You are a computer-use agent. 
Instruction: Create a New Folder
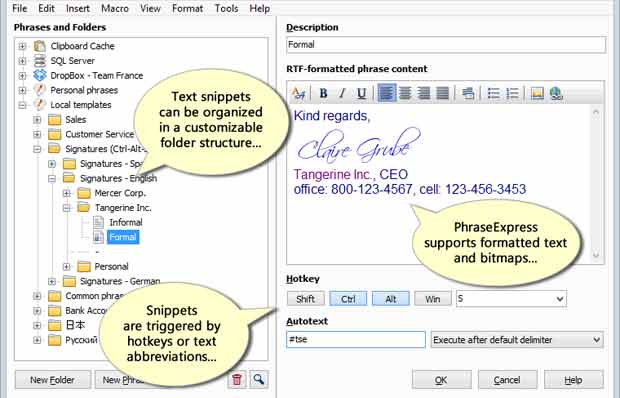tap(53, 380)
